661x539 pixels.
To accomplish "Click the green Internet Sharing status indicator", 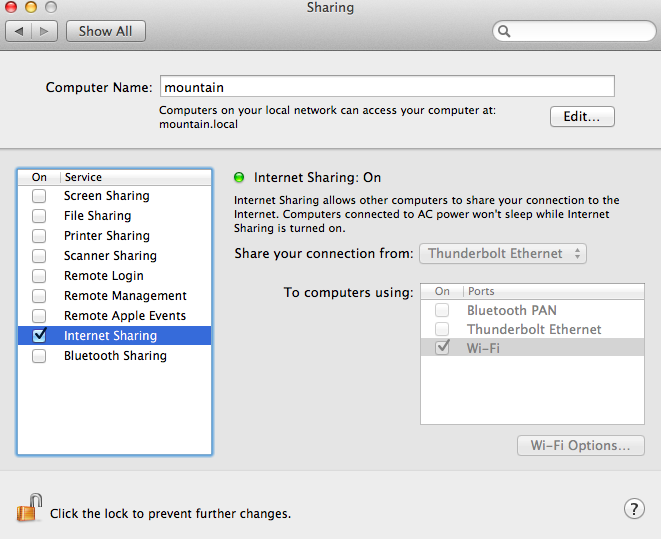I will click(239, 177).
